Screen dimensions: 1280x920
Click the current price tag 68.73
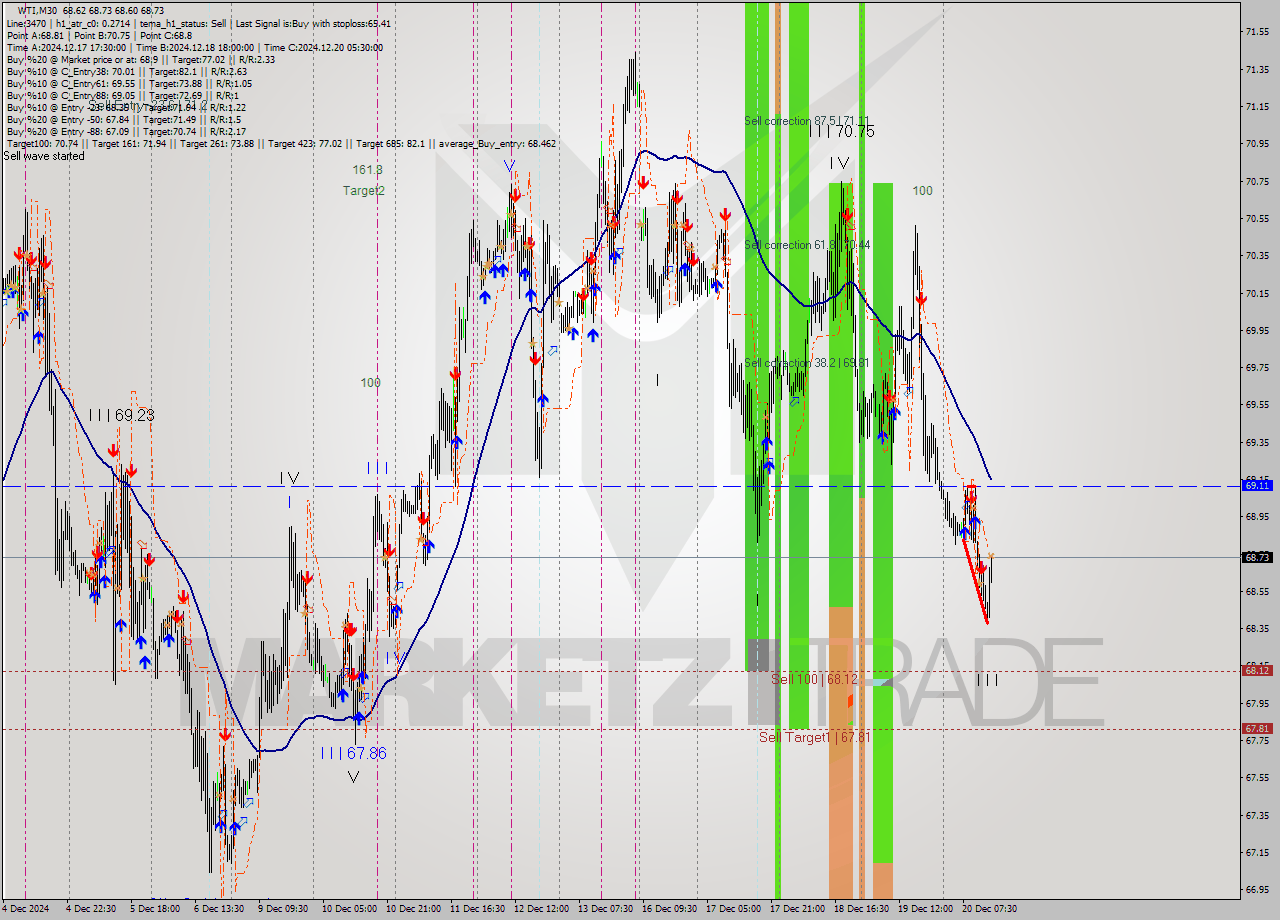(x=1257, y=557)
